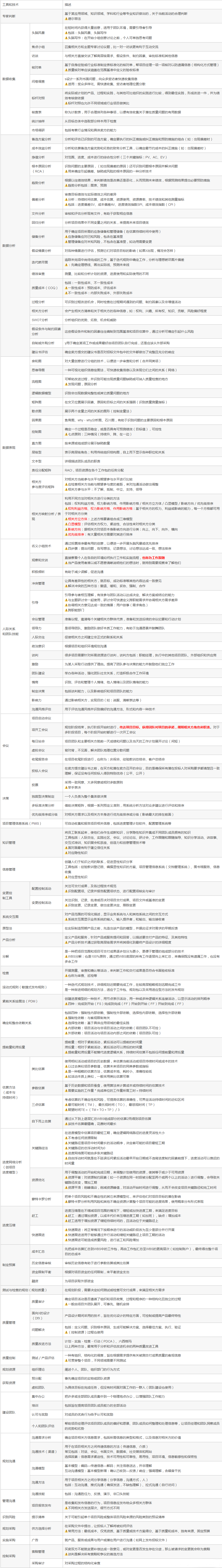
Task: Select the 假设情景分析 cell
Action: tap(46, 251)
